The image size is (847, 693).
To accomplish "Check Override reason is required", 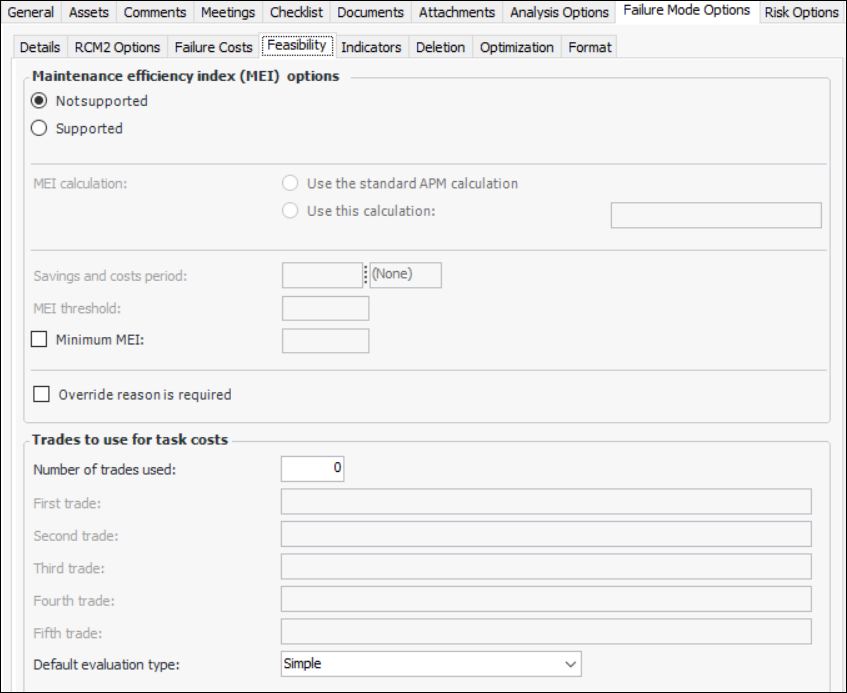I will [41, 394].
